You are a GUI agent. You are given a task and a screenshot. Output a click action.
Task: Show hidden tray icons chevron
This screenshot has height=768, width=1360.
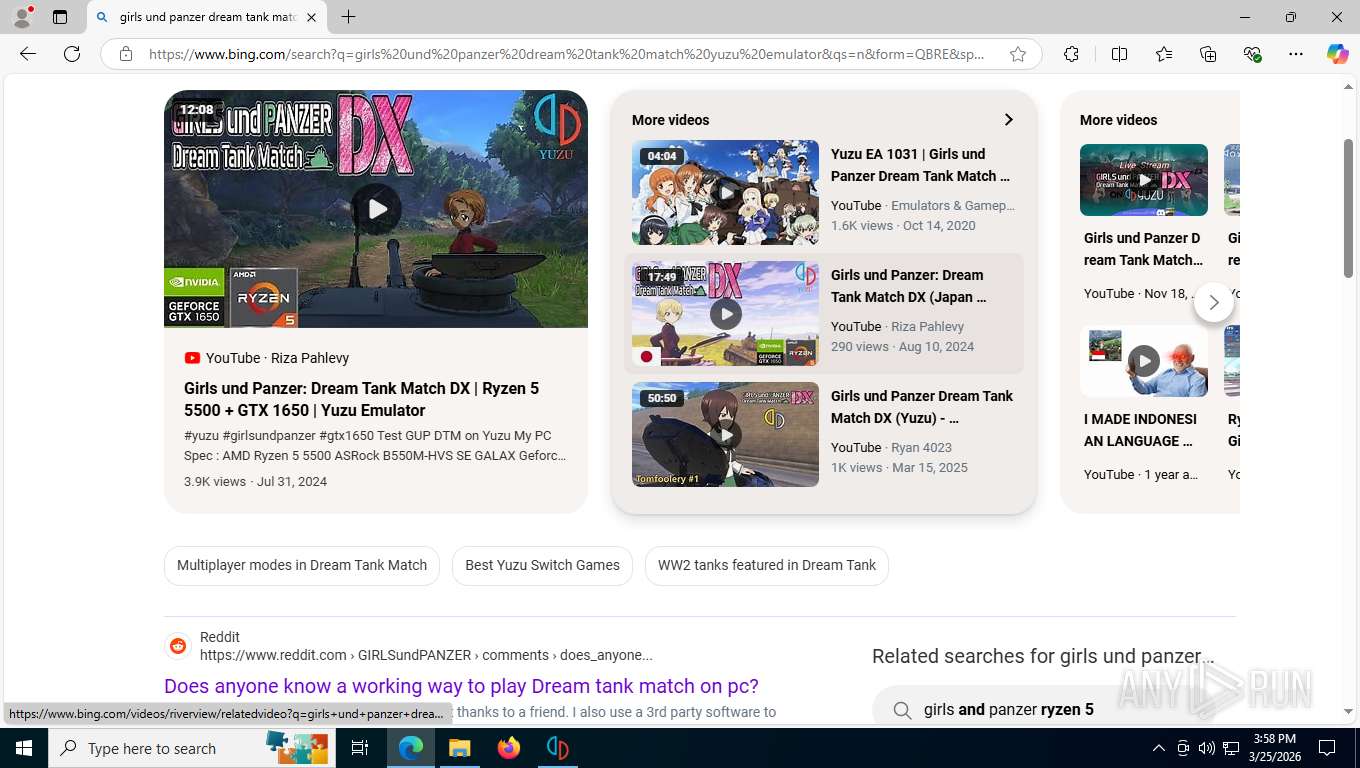click(1158, 748)
